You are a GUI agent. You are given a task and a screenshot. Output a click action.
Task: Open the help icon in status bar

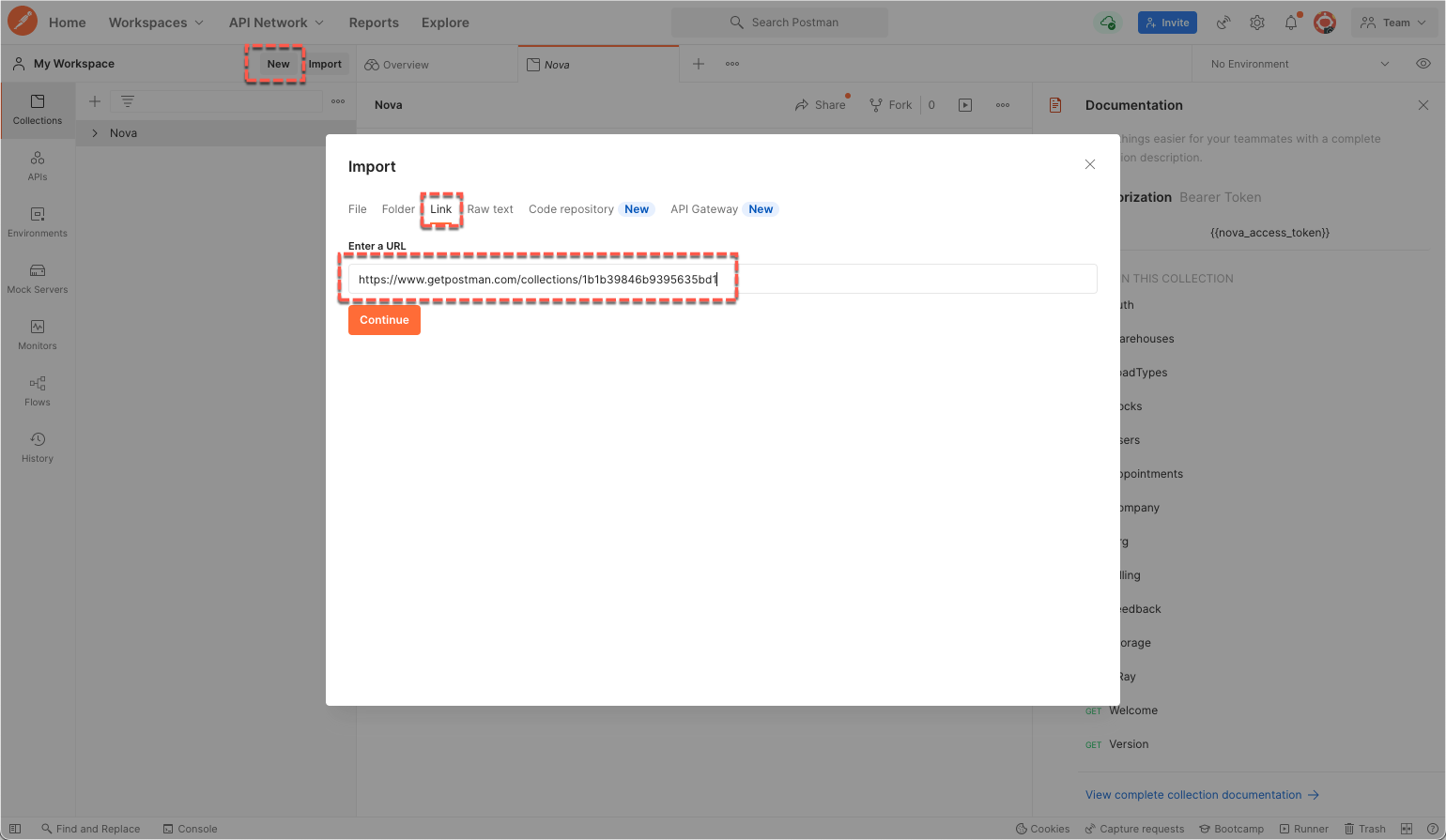1433,829
